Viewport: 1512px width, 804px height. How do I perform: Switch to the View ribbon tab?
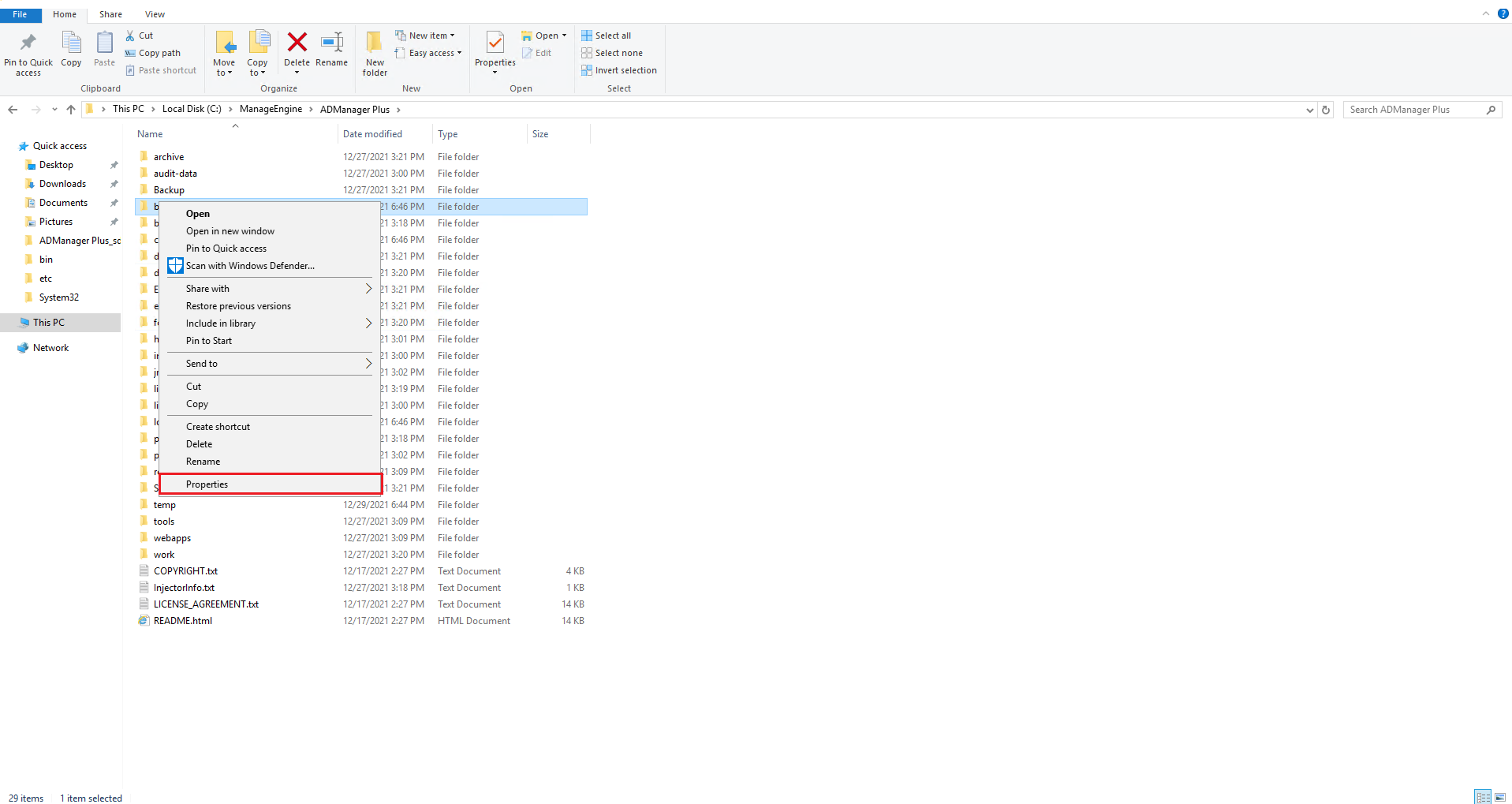[x=155, y=14]
